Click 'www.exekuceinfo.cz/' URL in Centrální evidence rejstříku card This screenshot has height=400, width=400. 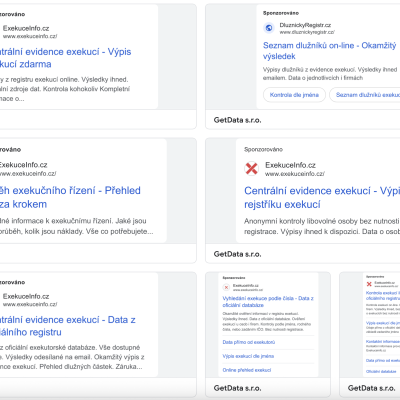[295, 174]
